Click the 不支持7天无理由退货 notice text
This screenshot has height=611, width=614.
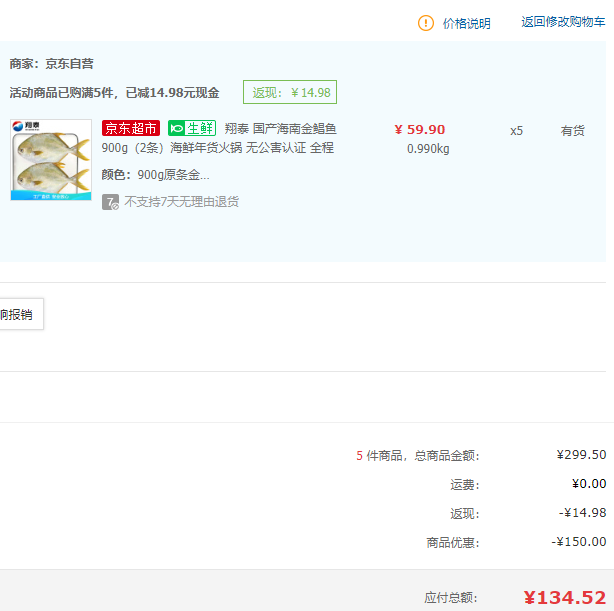[181, 202]
